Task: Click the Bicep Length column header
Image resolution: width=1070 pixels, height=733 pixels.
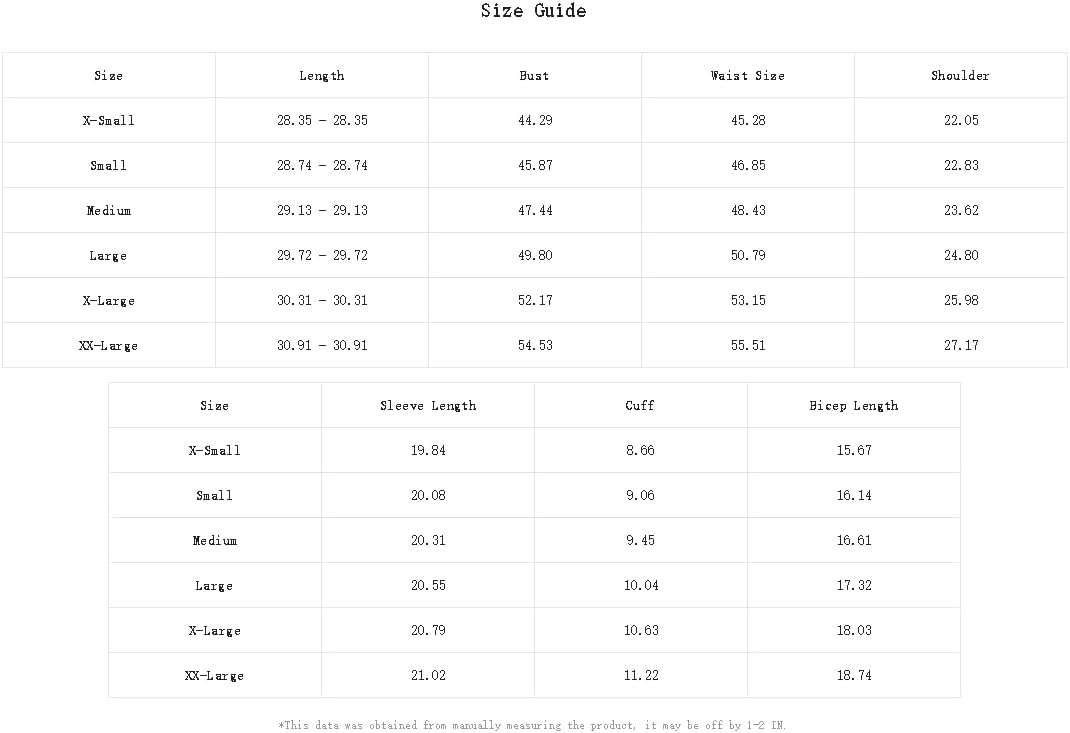Action: pos(854,405)
